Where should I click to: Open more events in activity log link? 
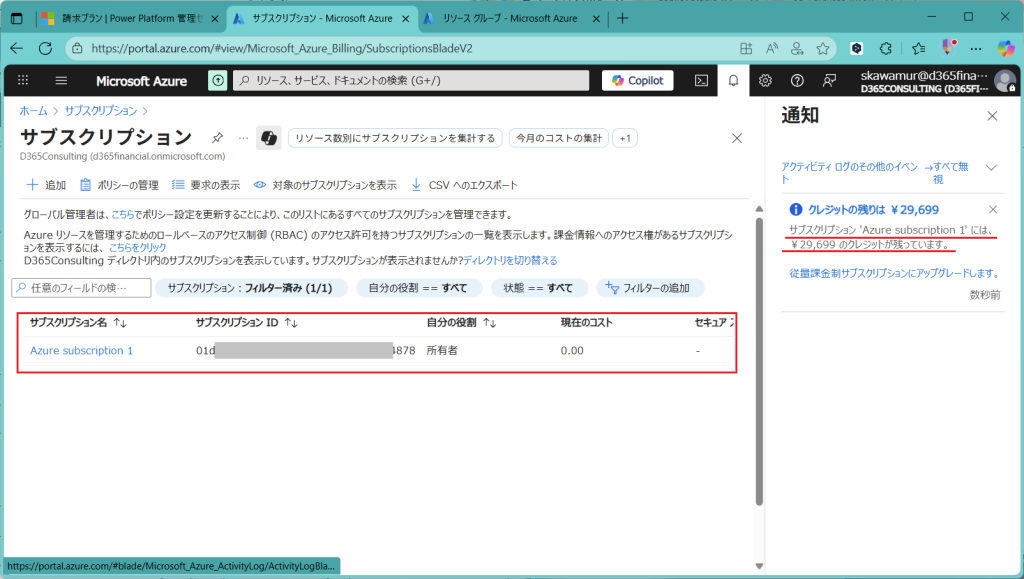tap(849, 173)
